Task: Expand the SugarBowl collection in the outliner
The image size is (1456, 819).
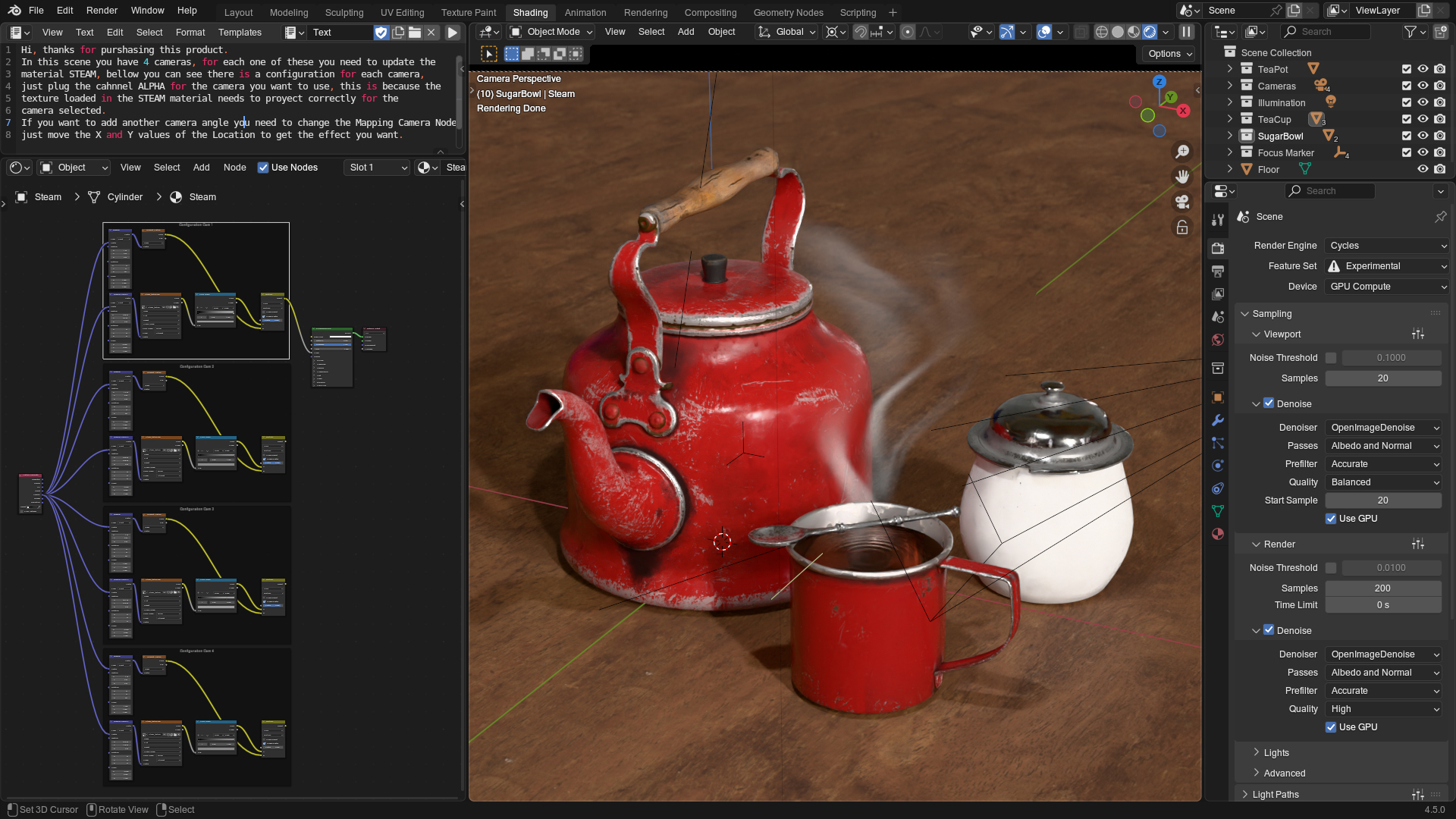Action: point(1230,136)
